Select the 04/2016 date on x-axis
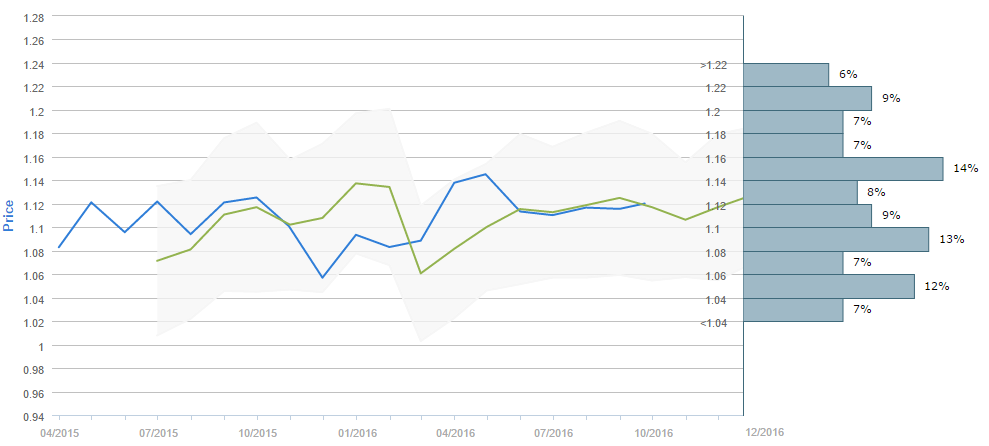This screenshot has width=989, height=446. pyautogui.click(x=454, y=433)
